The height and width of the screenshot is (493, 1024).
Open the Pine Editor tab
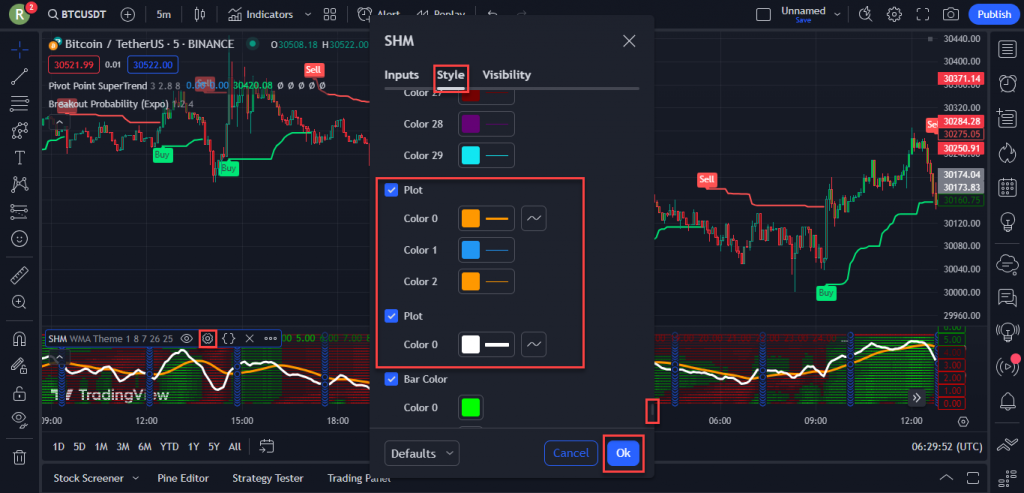coord(183,479)
